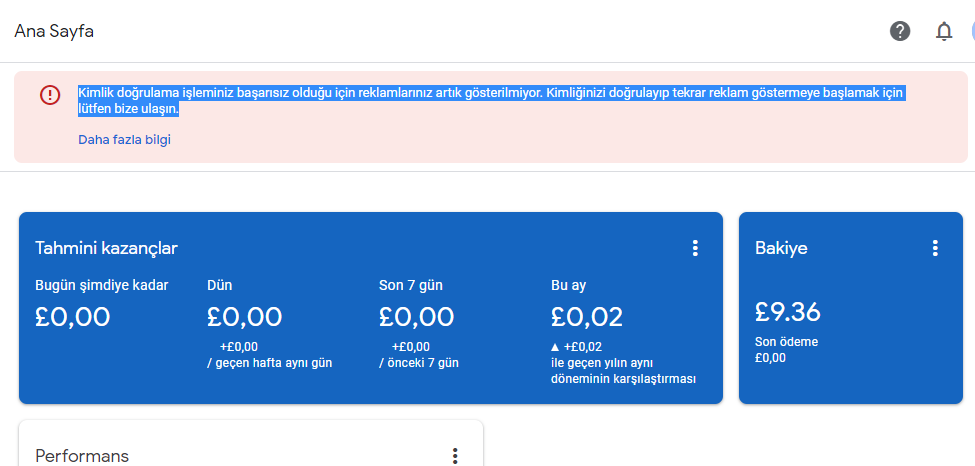Click the Bakiye card heading
975x466 pixels.
[x=781, y=248]
